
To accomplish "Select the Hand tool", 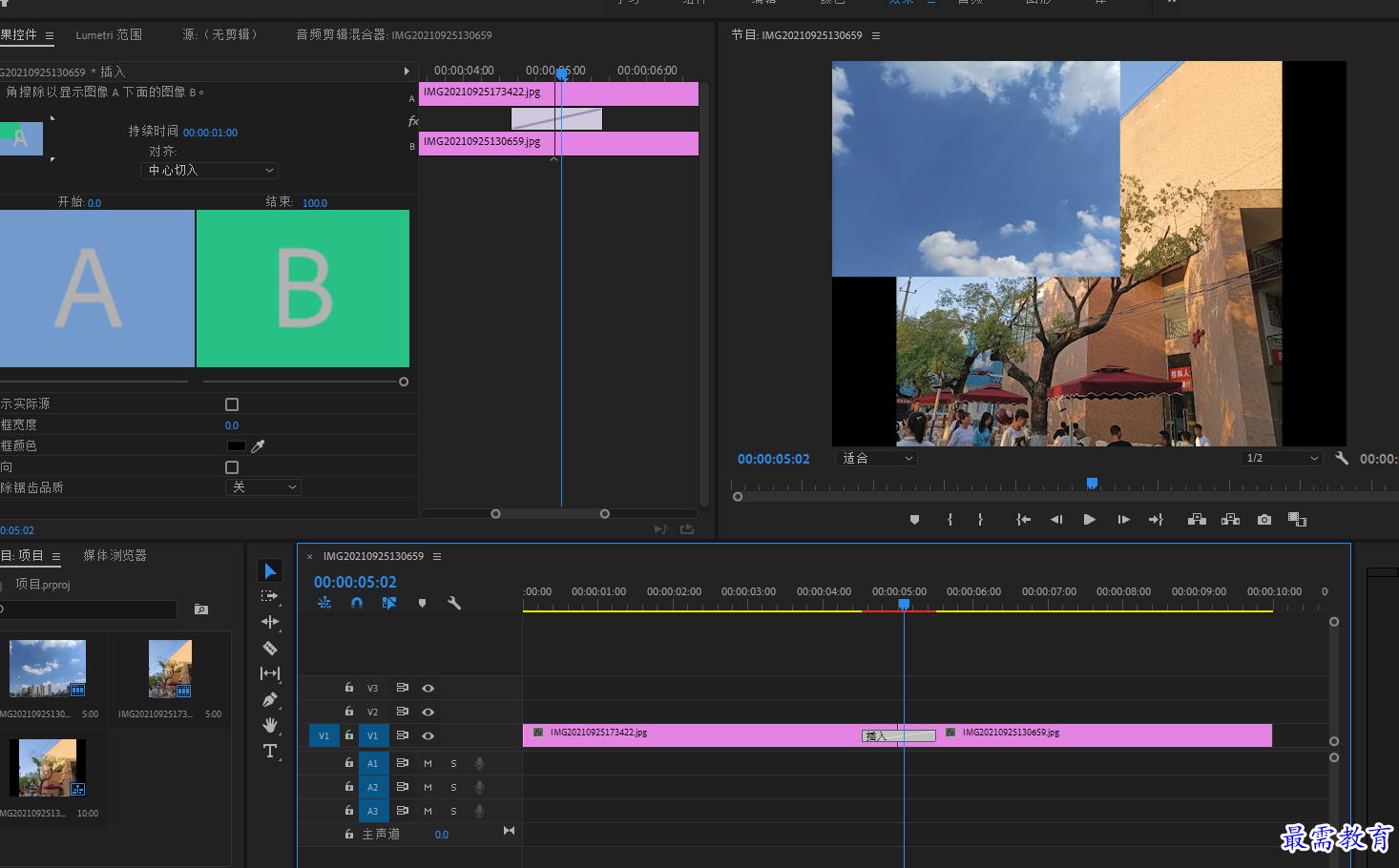I will pos(270,725).
